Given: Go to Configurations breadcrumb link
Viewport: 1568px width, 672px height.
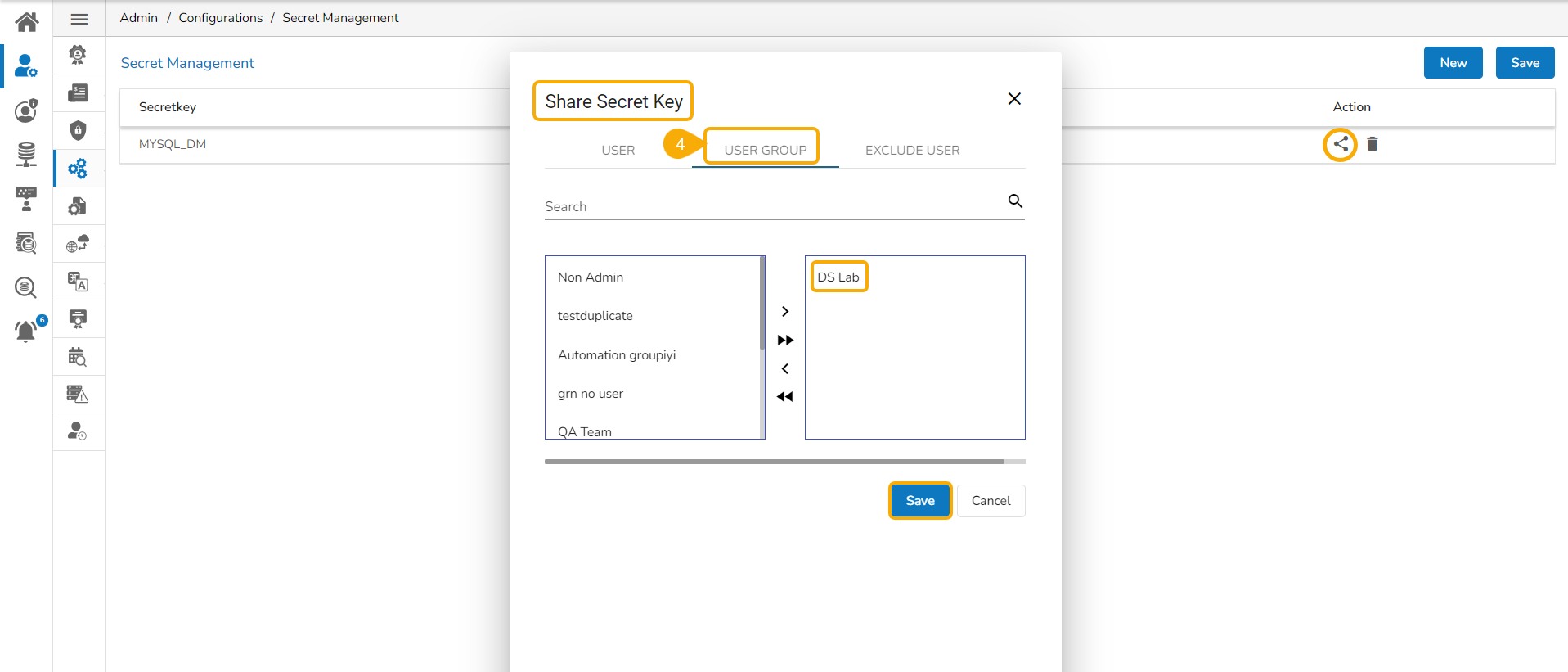Looking at the screenshot, I should pyautogui.click(x=221, y=18).
